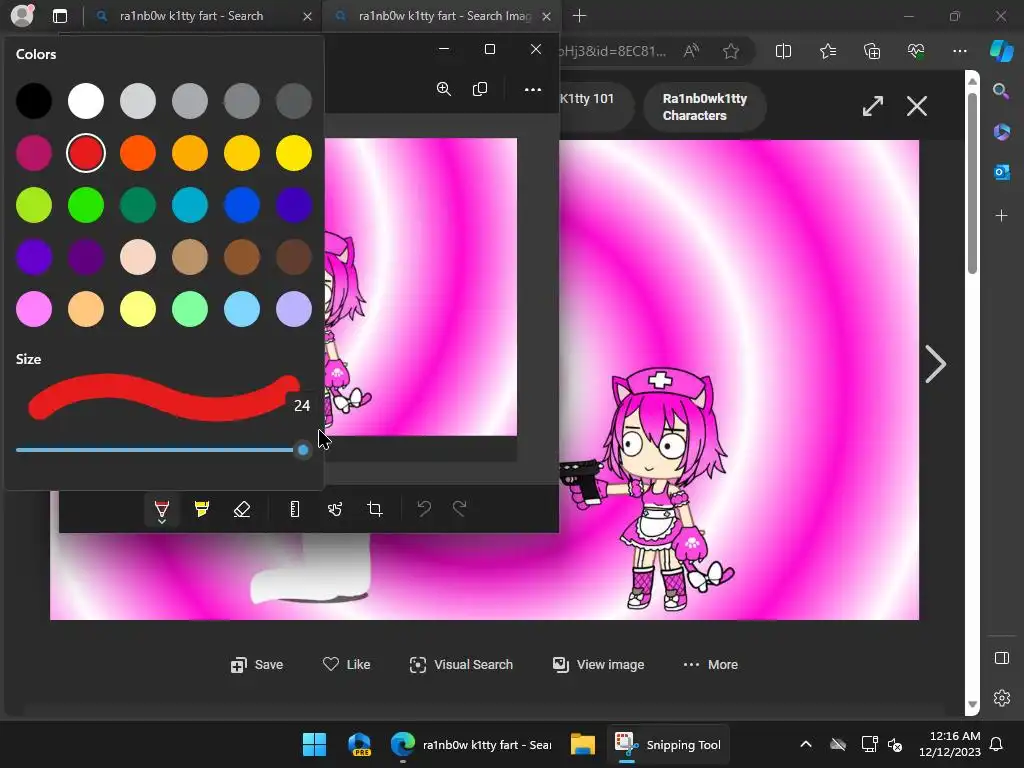This screenshot has height=768, width=1024.
Task: Open the clock showing 12:16 AM
Action: (950, 744)
